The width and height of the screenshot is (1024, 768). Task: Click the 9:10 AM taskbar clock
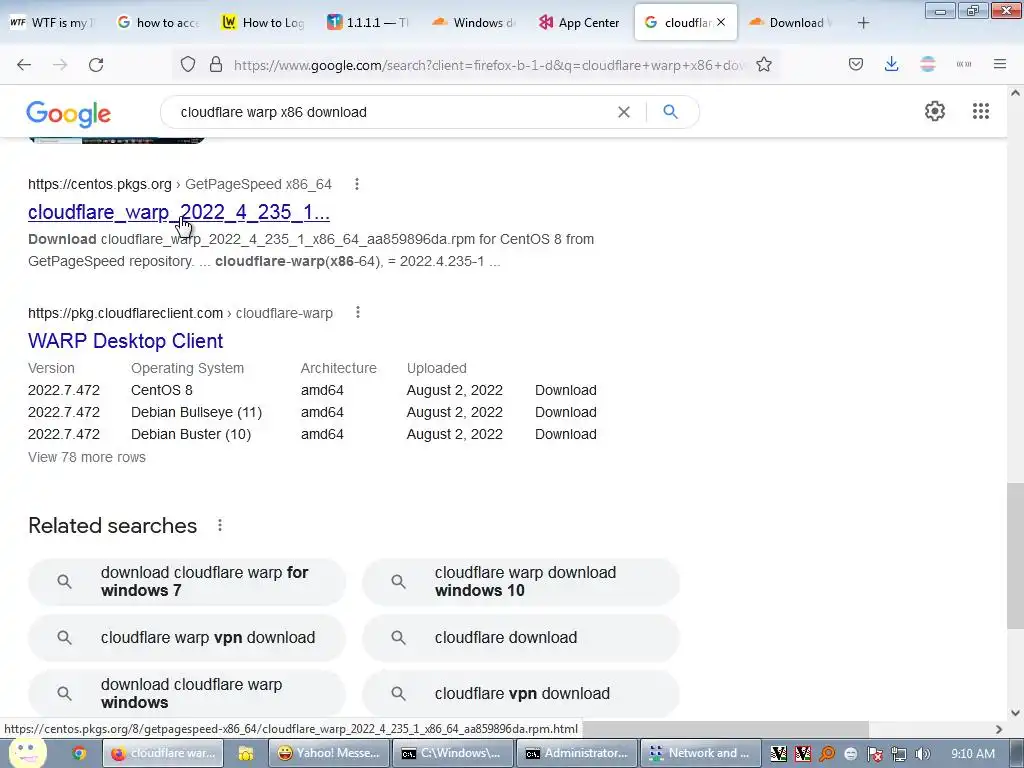click(x=973, y=754)
